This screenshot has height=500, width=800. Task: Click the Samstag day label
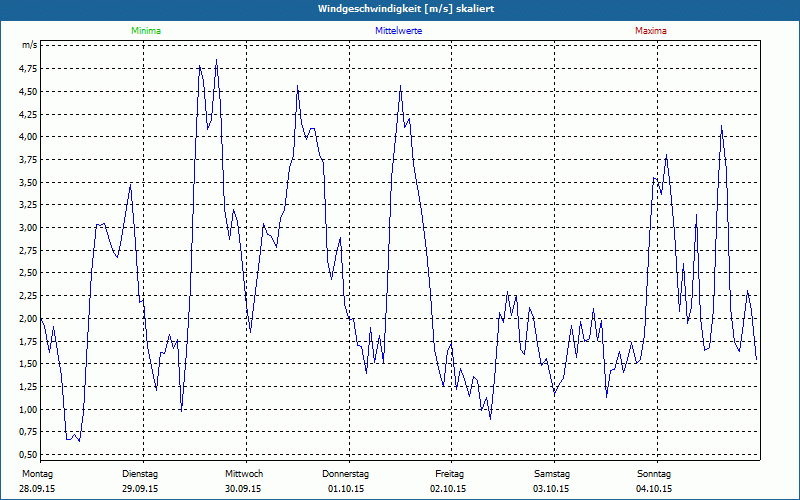(552, 474)
